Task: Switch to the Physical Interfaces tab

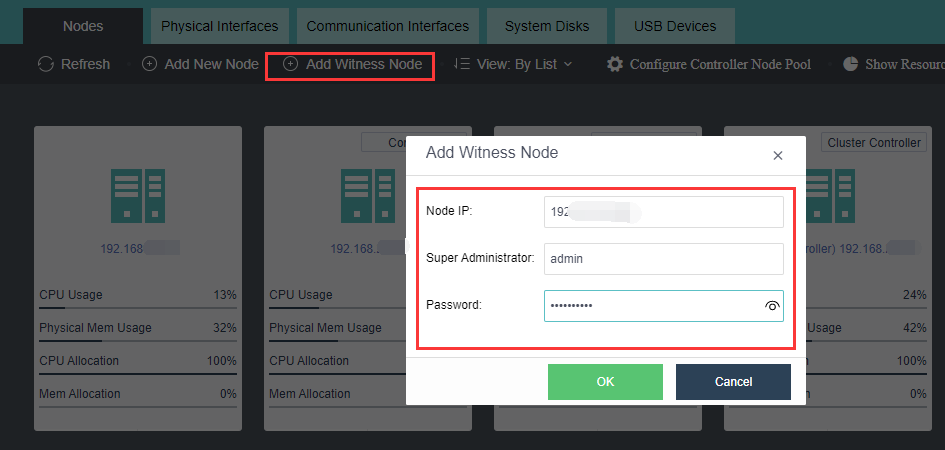Action: pyautogui.click(x=219, y=26)
